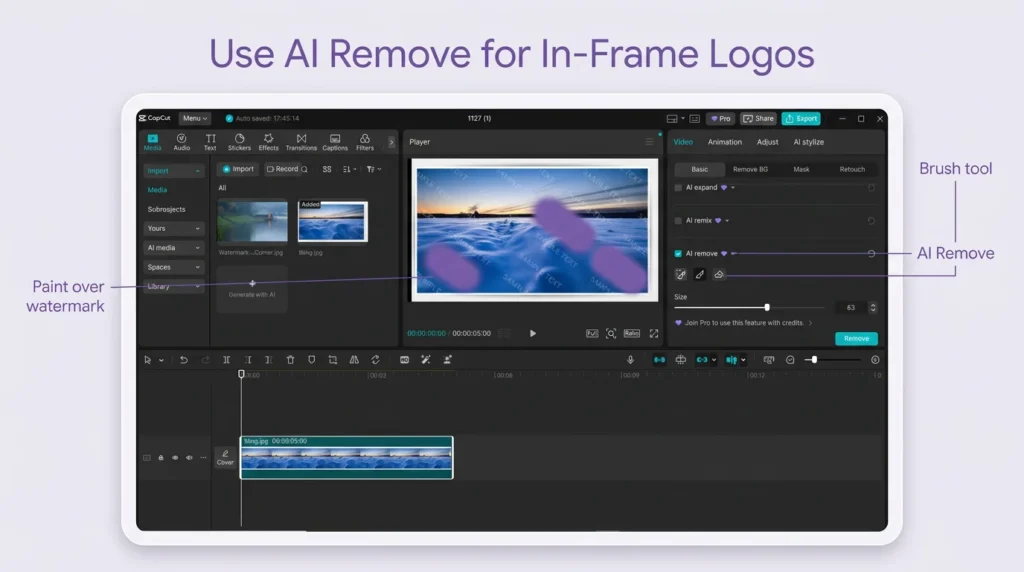Expand the Menu dropdown

click(195, 118)
